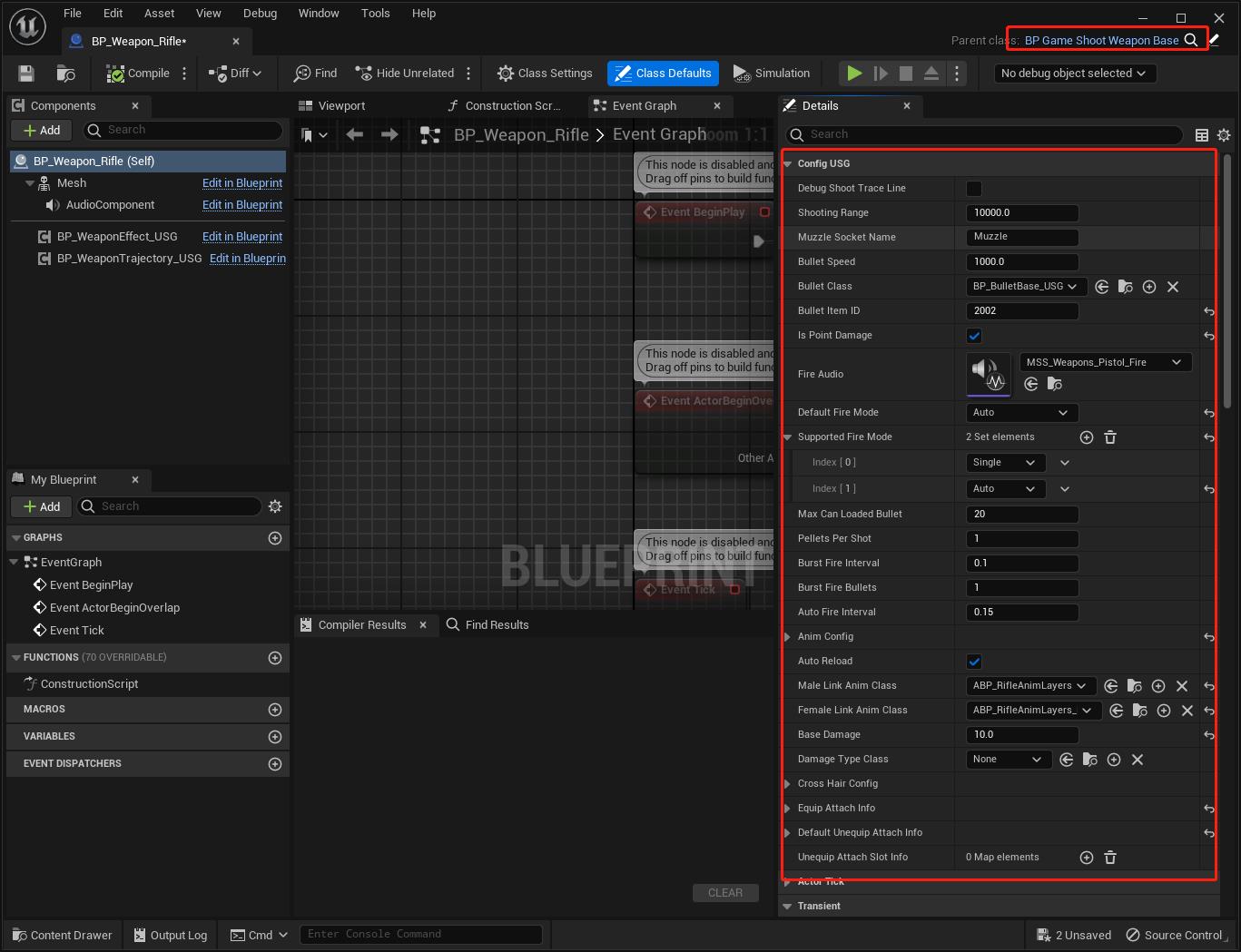1241x952 pixels.
Task: Open Default Fire Mode dropdown
Action: (1022, 413)
